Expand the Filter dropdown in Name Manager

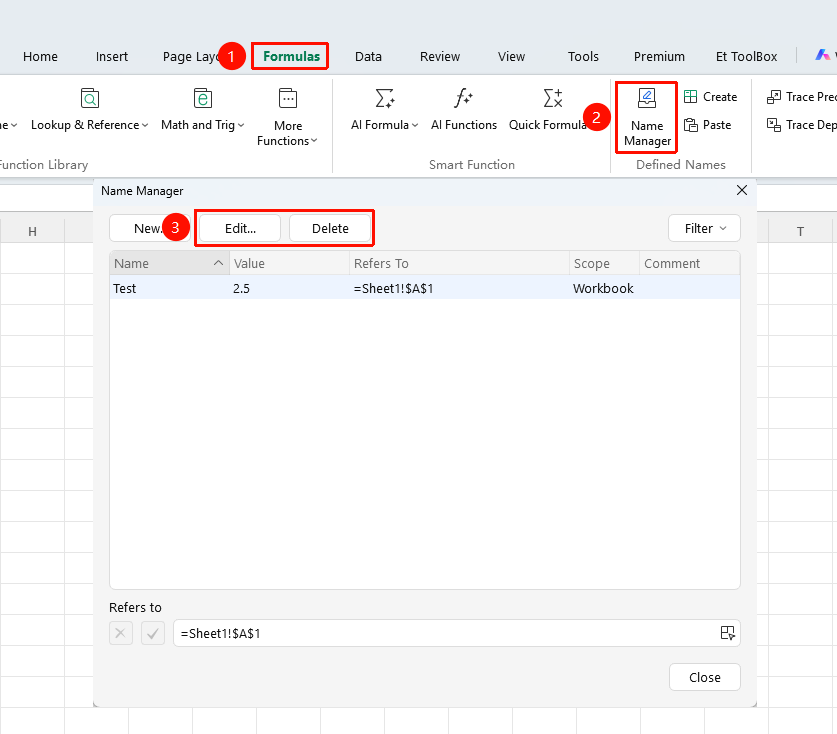coord(704,228)
